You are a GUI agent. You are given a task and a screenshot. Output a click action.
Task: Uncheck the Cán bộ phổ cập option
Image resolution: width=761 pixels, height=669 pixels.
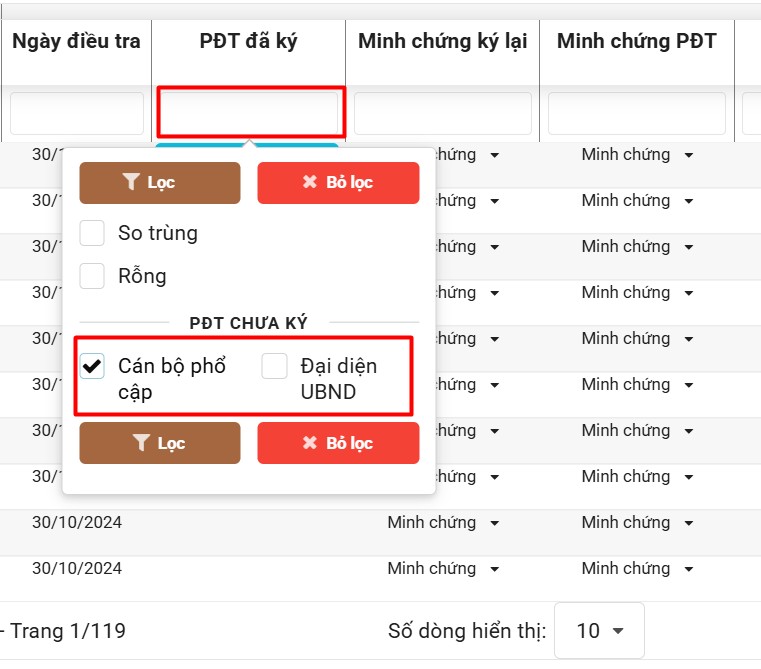tap(93, 367)
